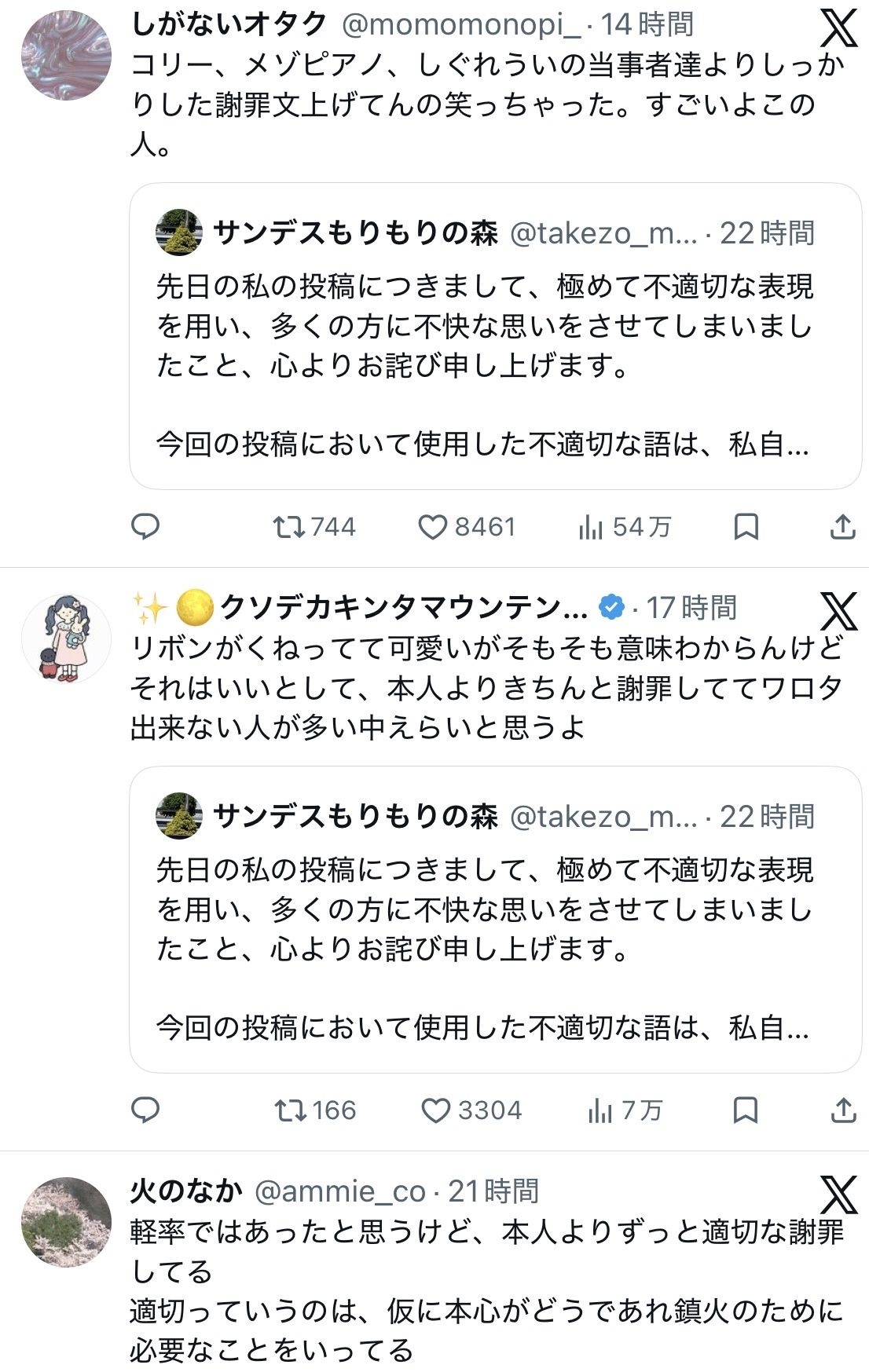The image size is (869, 1372).
Task: Open X logo menu on 火のなか post
Action: point(838,1195)
